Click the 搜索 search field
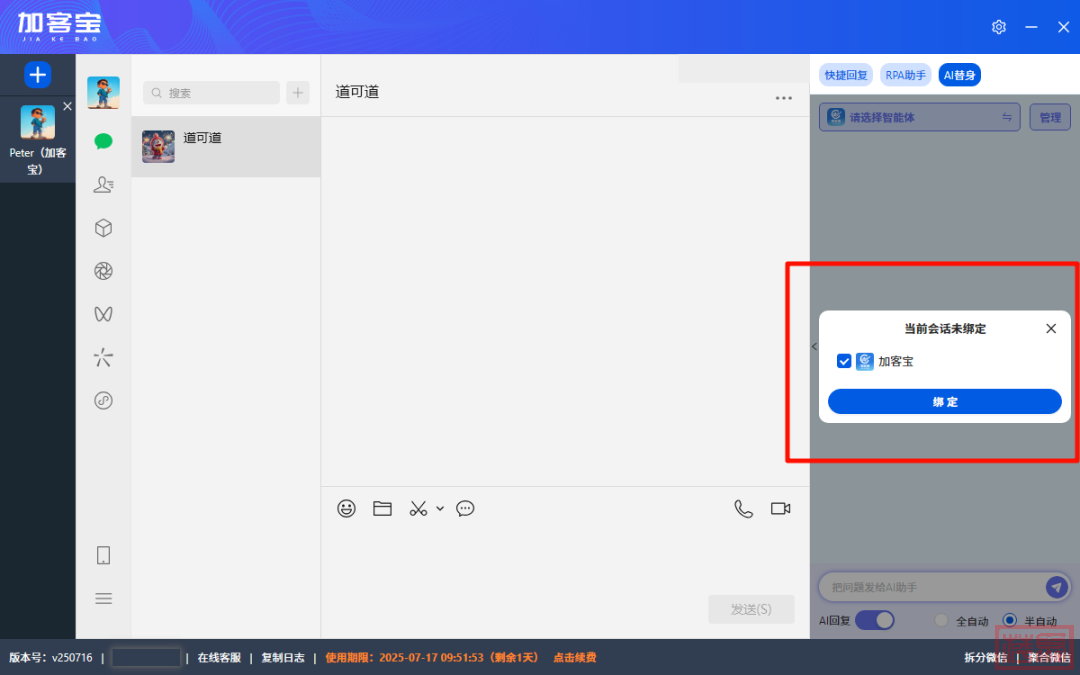Viewport: 1080px width, 675px height. point(212,93)
